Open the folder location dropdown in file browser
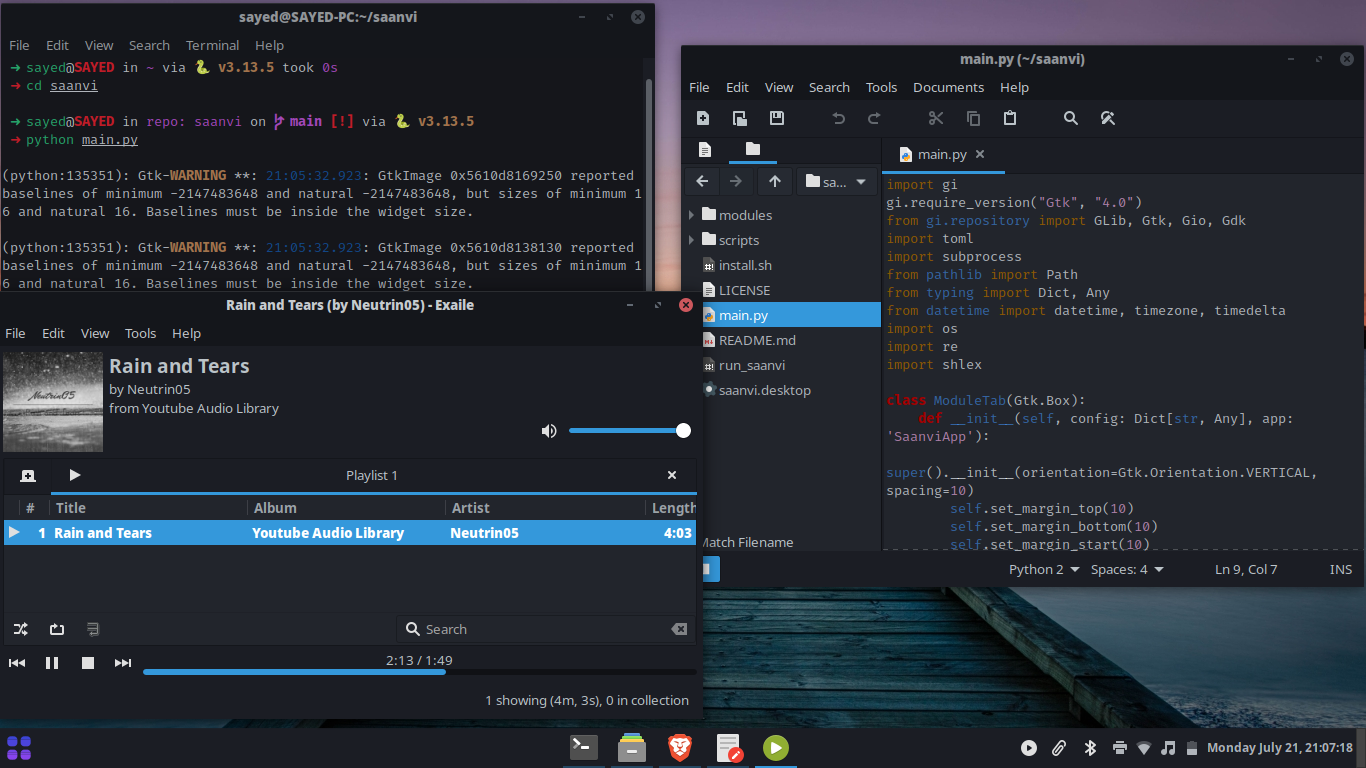 point(837,181)
